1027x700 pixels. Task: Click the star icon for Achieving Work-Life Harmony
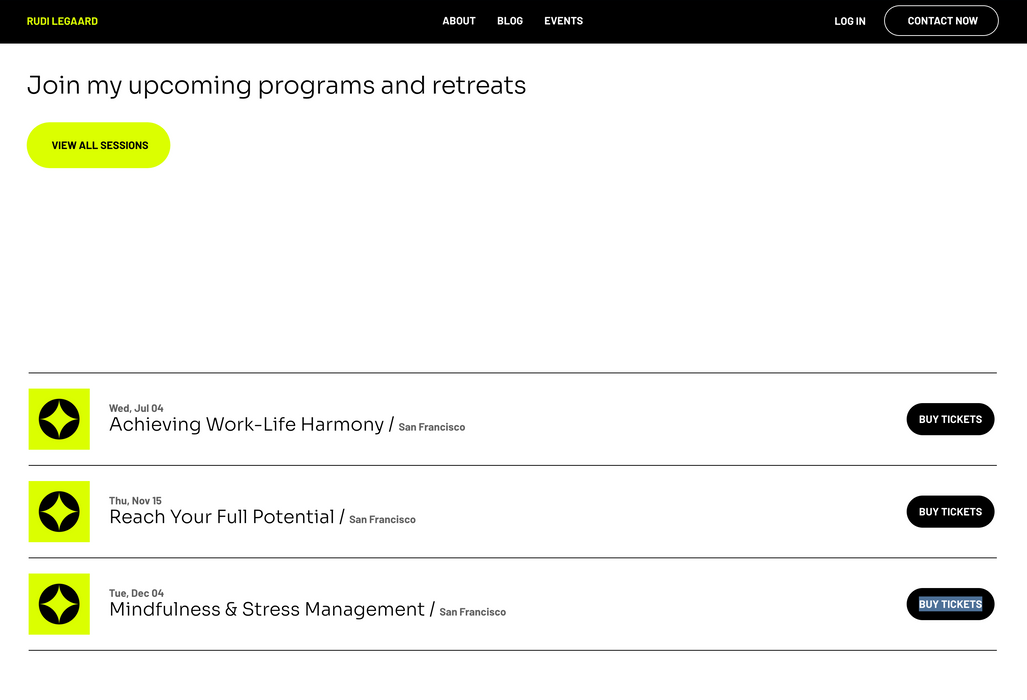[x=59, y=419]
